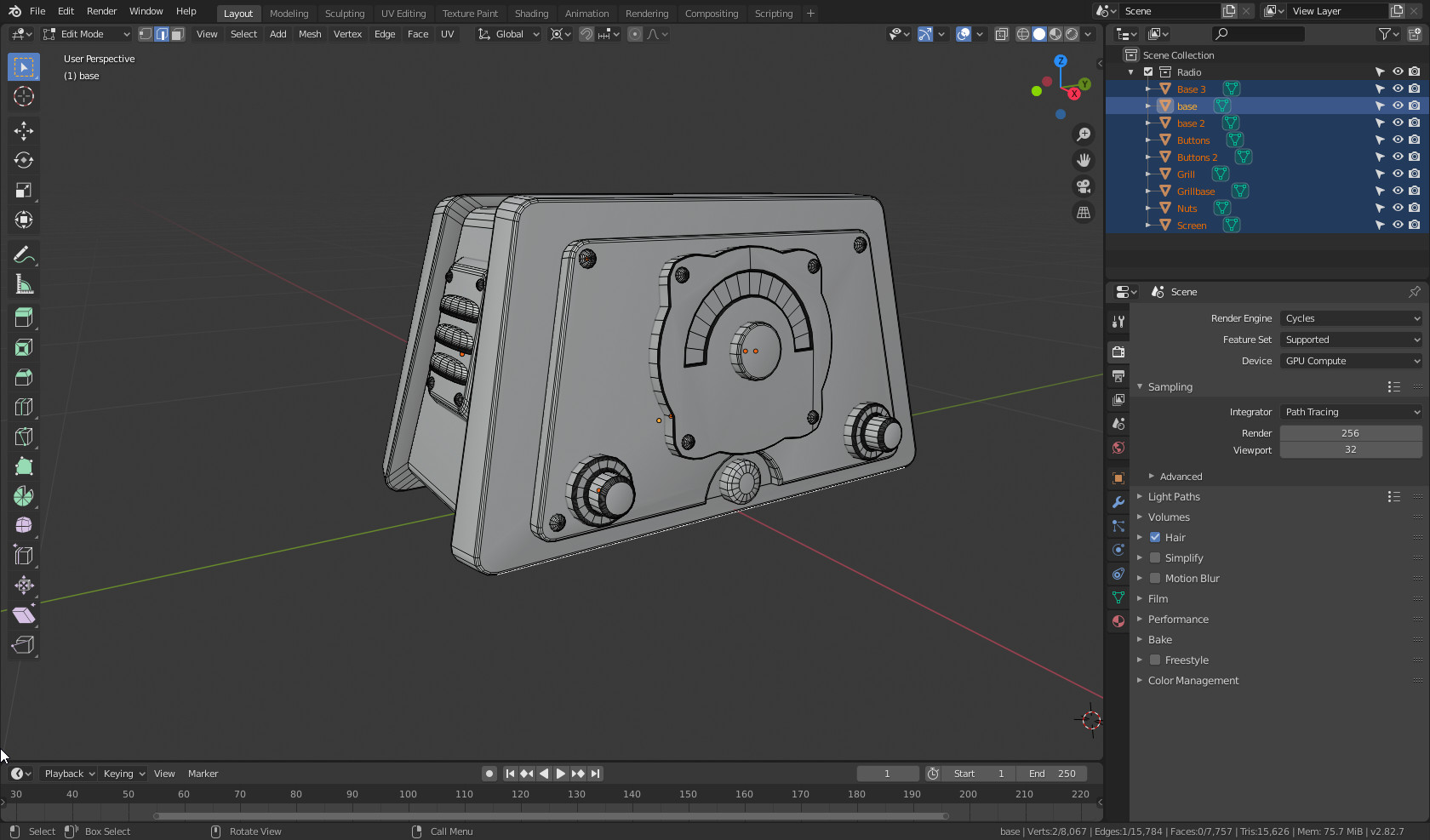Open the Modifier Properties wrench icon
Viewport: 1430px width, 840px height.
click(x=1118, y=502)
